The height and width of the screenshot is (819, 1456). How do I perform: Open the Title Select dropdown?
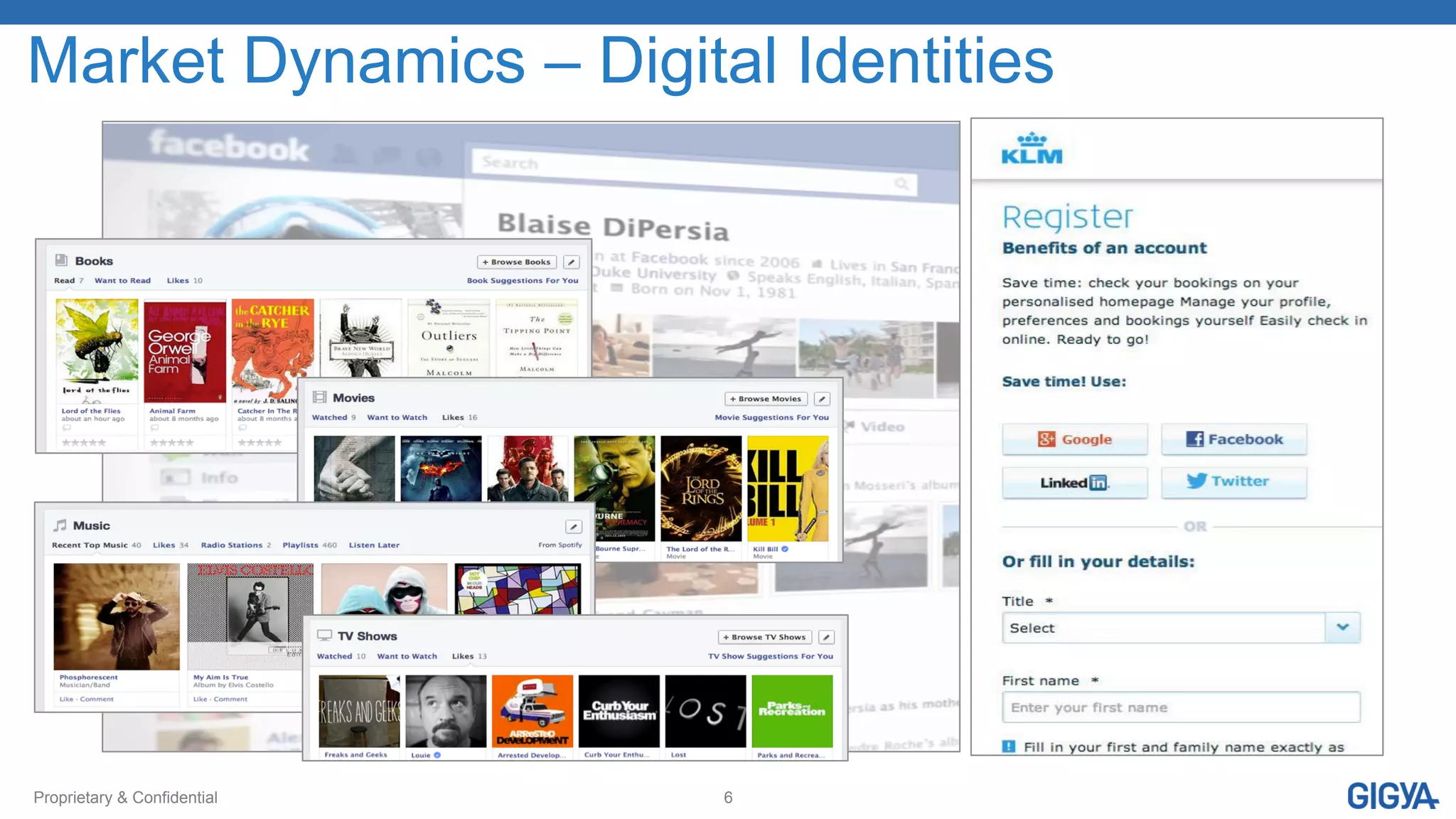1181,628
